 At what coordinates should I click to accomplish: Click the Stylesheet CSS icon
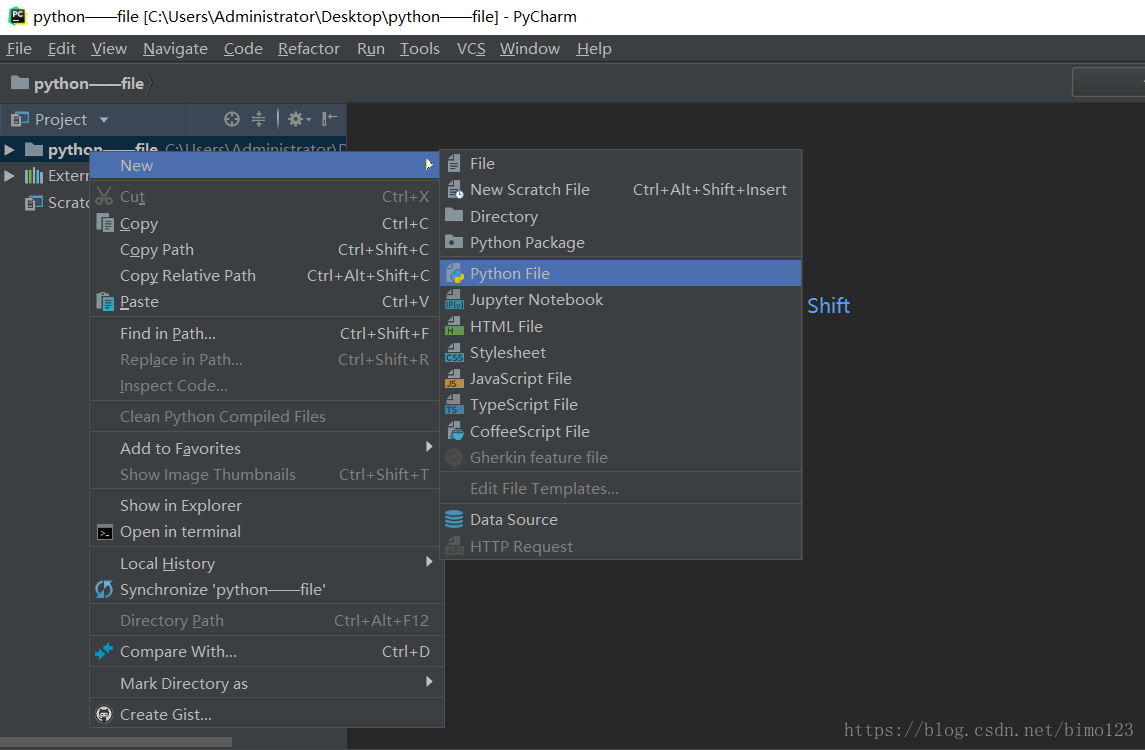[454, 353]
